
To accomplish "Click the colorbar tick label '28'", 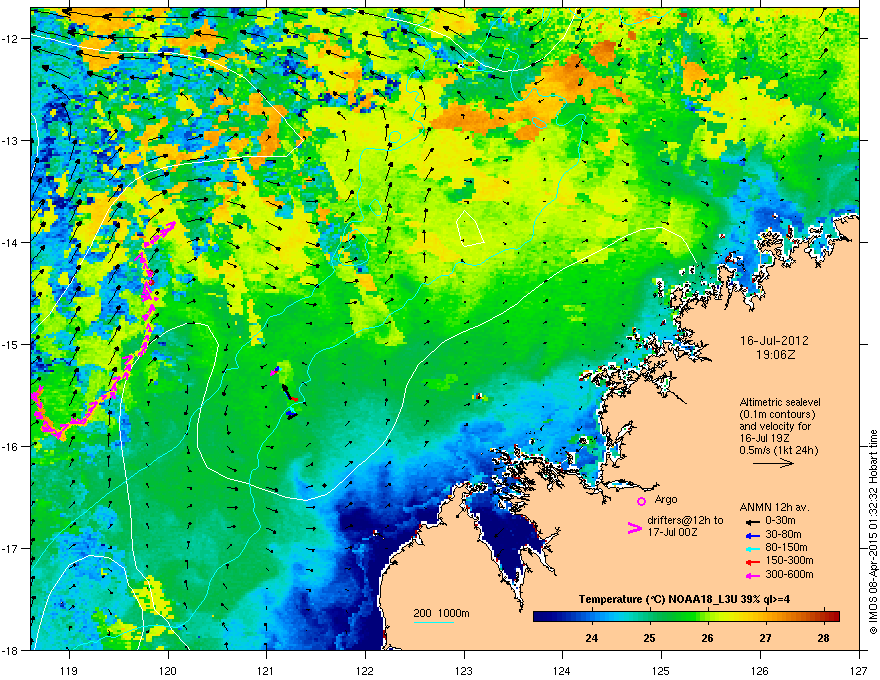I will pyautogui.click(x=823, y=638).
